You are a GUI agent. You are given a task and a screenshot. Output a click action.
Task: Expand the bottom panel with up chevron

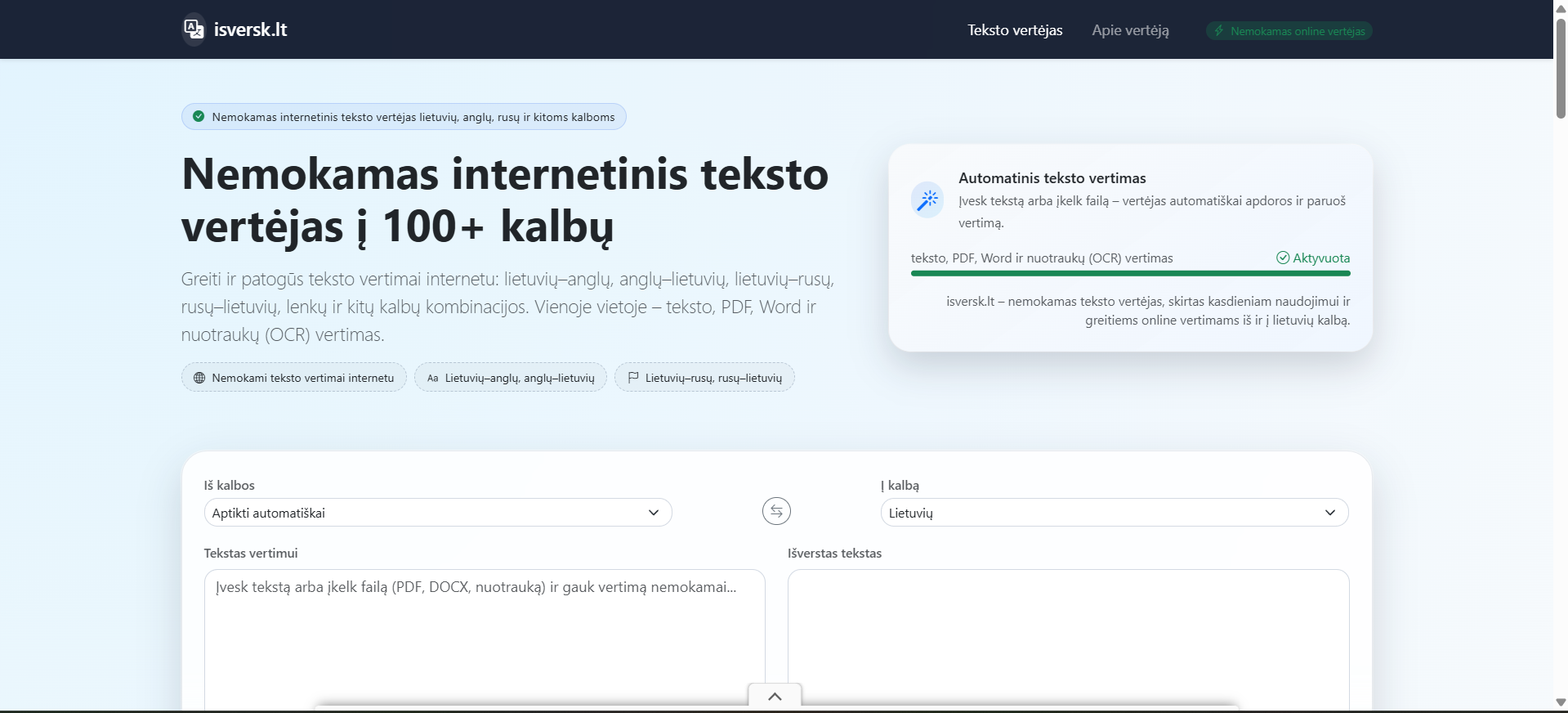pyautogui.click(x=775, y=696)
